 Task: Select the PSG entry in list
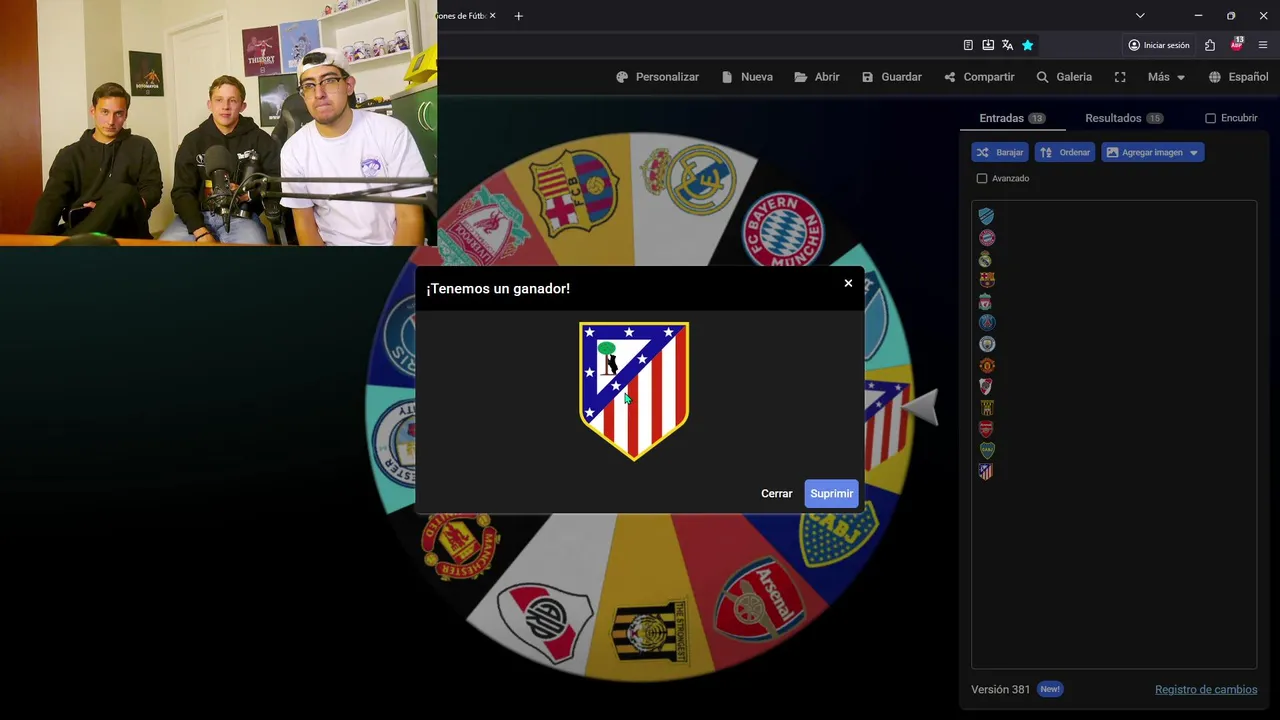pos(986,323)
